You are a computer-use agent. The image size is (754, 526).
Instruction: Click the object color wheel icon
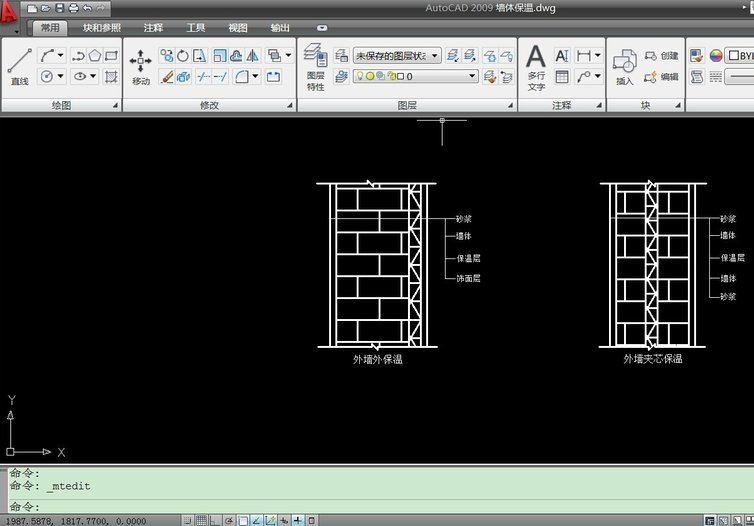click(716, 56)
